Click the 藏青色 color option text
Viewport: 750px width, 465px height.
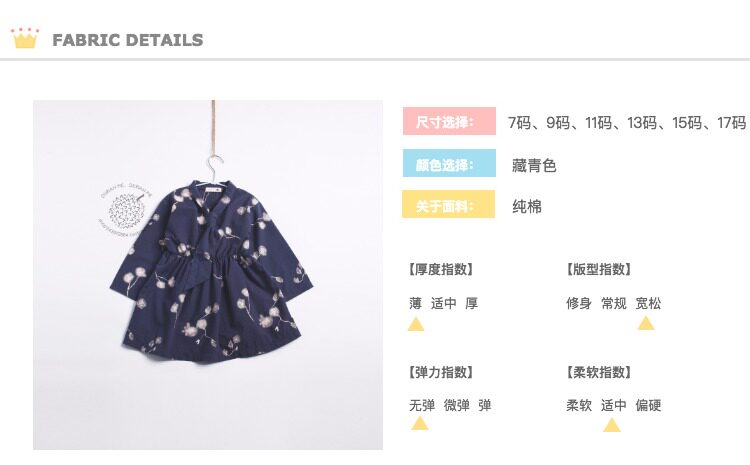tap(534, 166)
